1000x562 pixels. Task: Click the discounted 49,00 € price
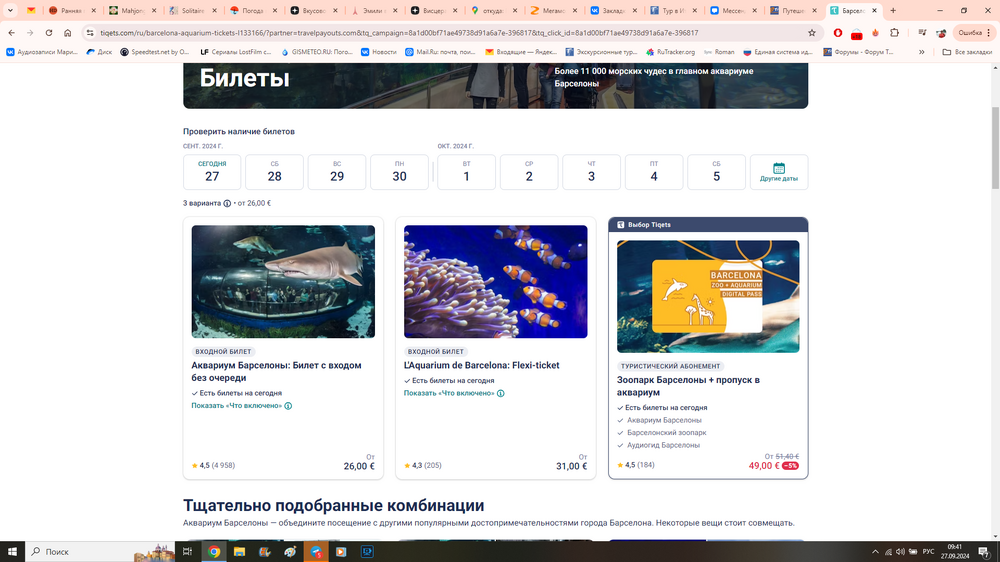[x=764, y=466]
